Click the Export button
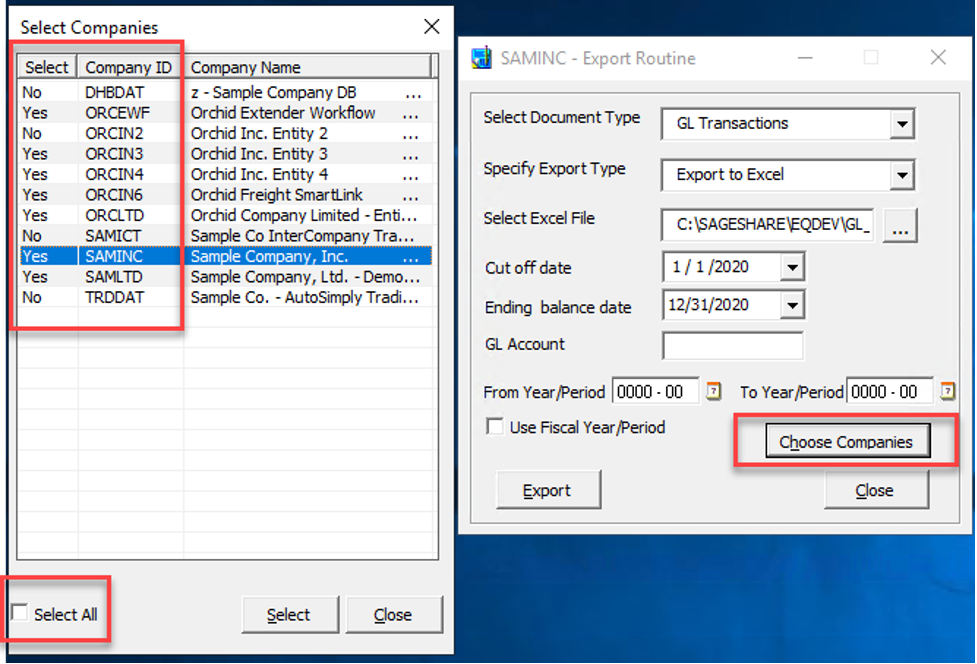The height and width of the screenshot is (664, 977). point(547,491)
